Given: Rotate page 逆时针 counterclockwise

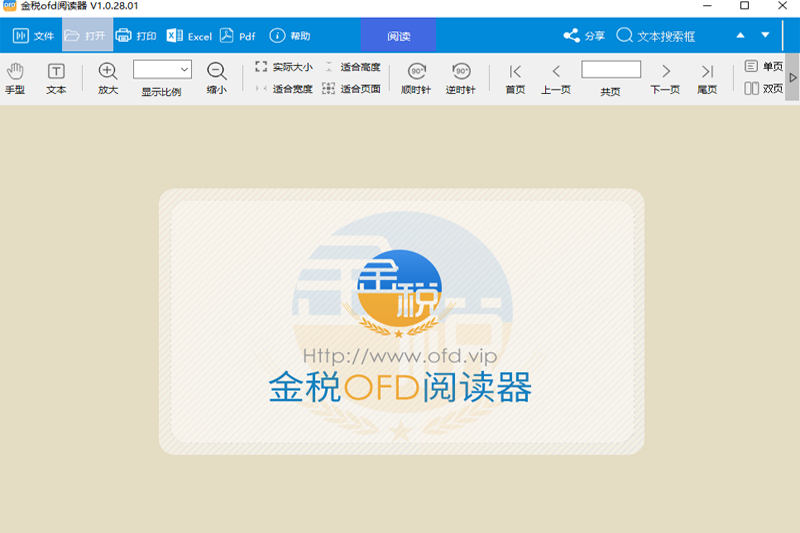Looking at the screenshot, I should pyautogui.click(x=461, y=78).
